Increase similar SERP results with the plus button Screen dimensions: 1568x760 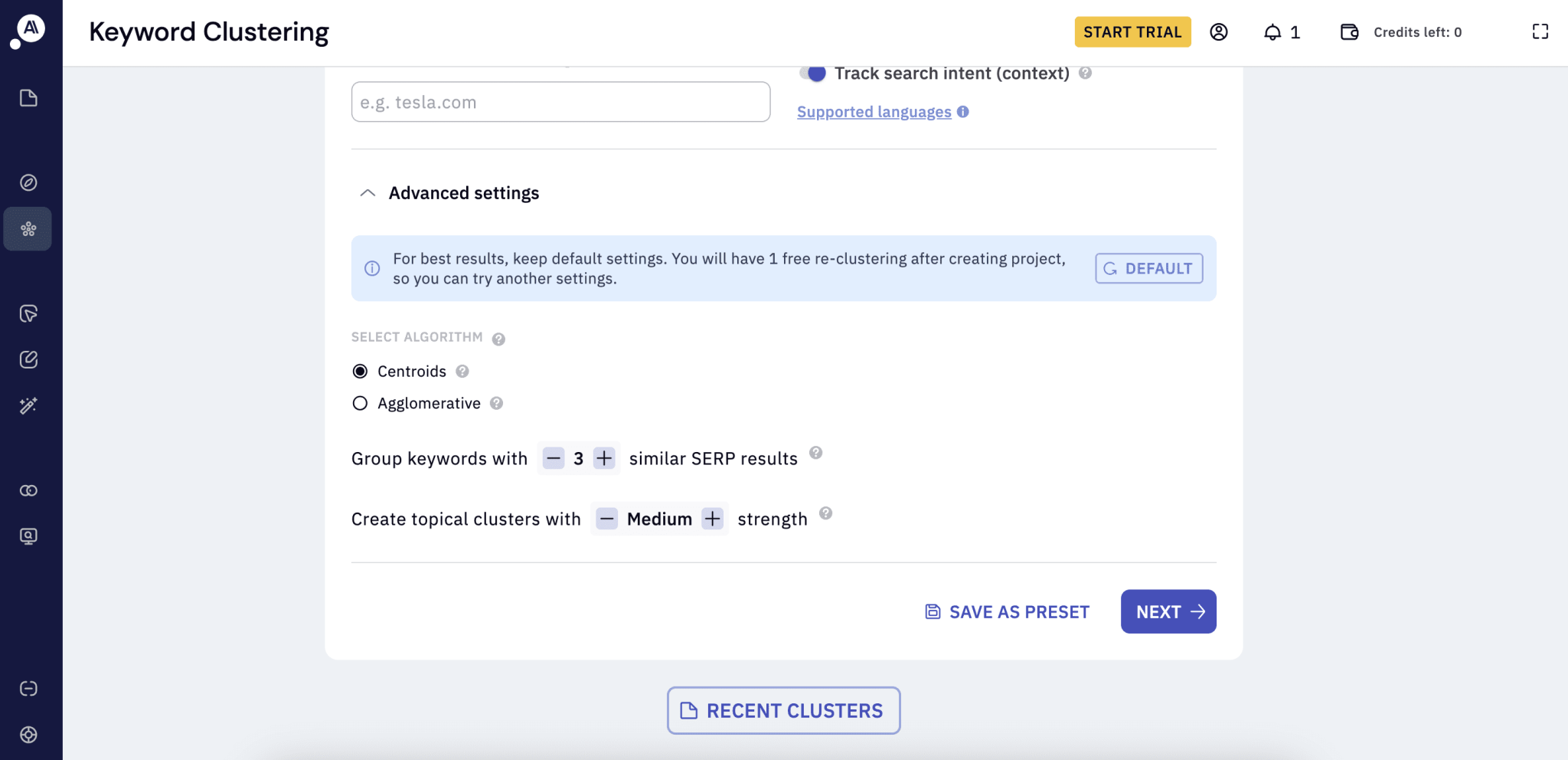[603, 457]
